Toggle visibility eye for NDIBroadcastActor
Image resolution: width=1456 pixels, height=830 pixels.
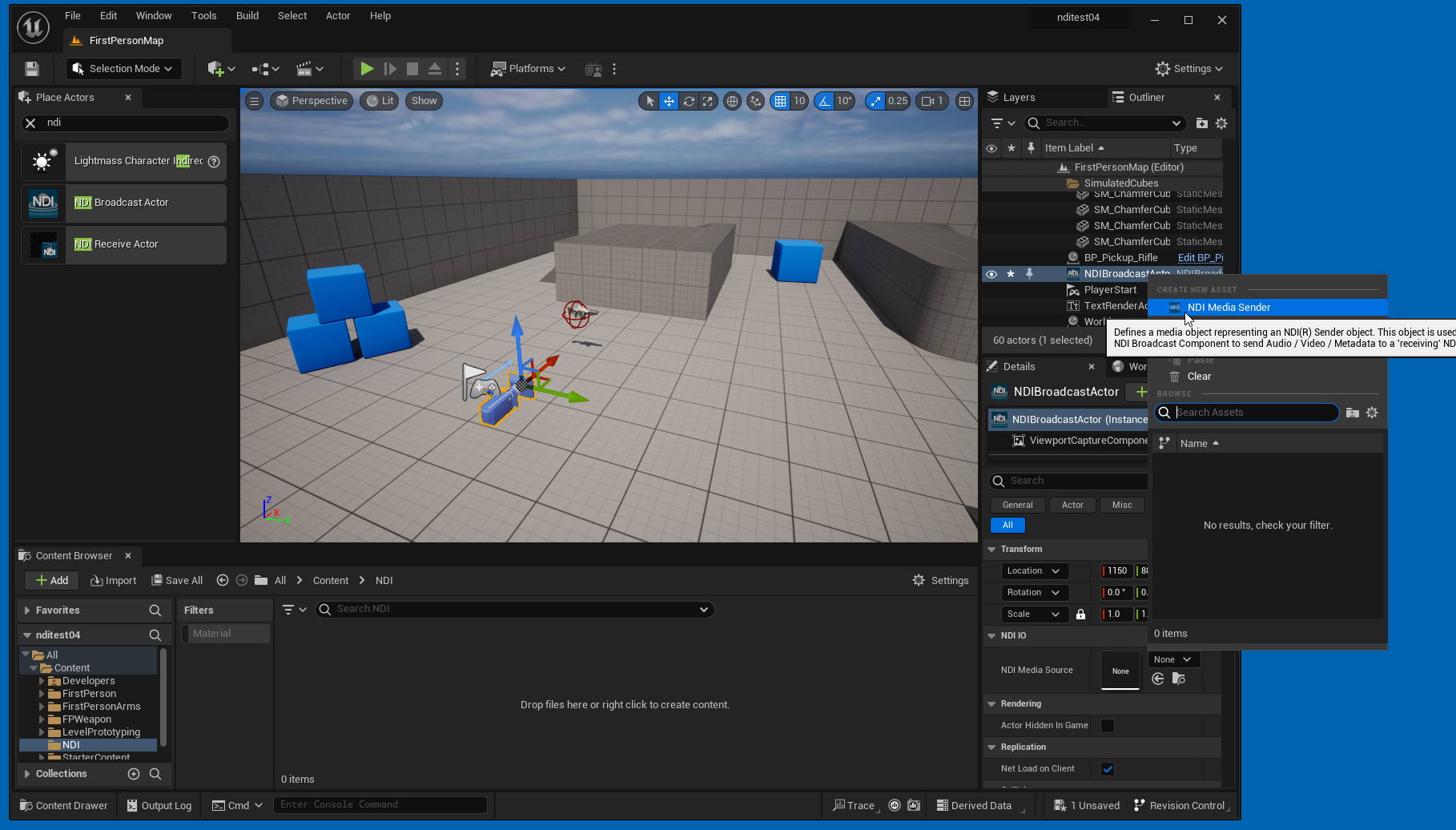click(991, 274)
